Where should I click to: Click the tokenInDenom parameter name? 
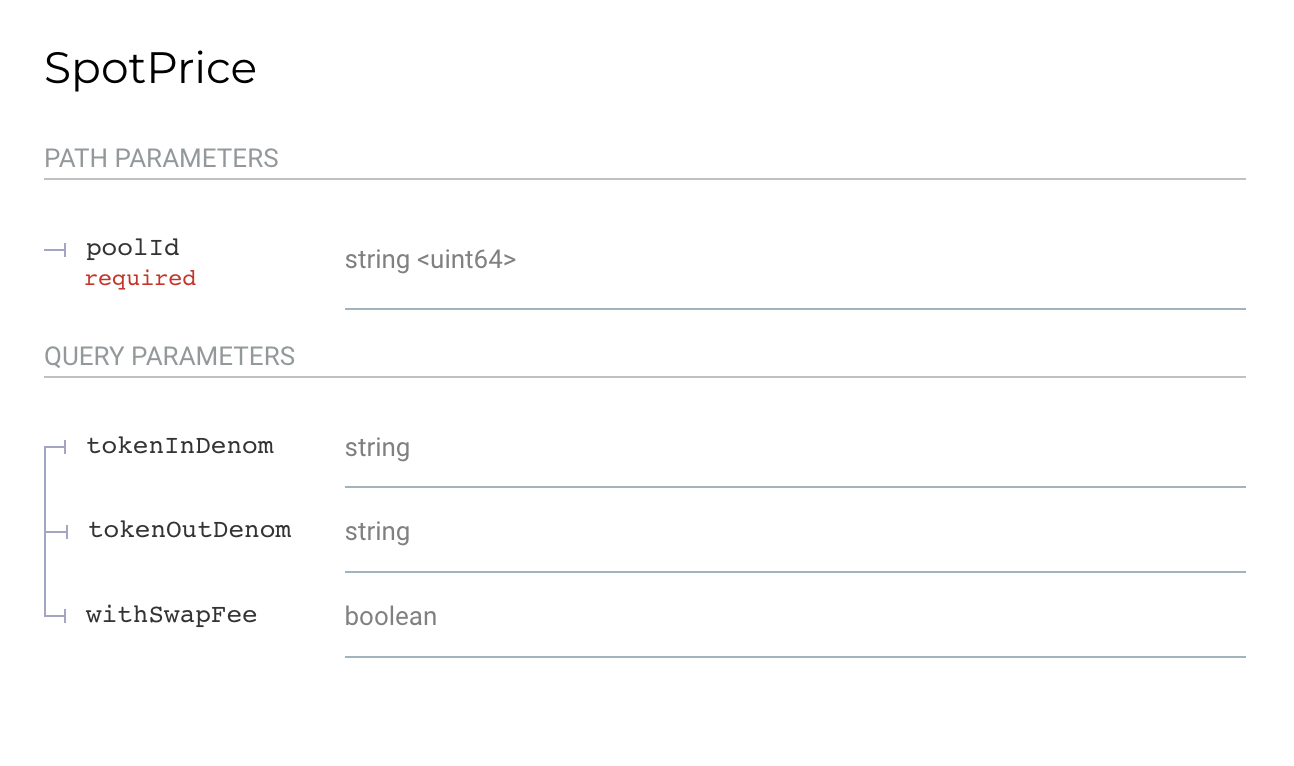point(180,445)
